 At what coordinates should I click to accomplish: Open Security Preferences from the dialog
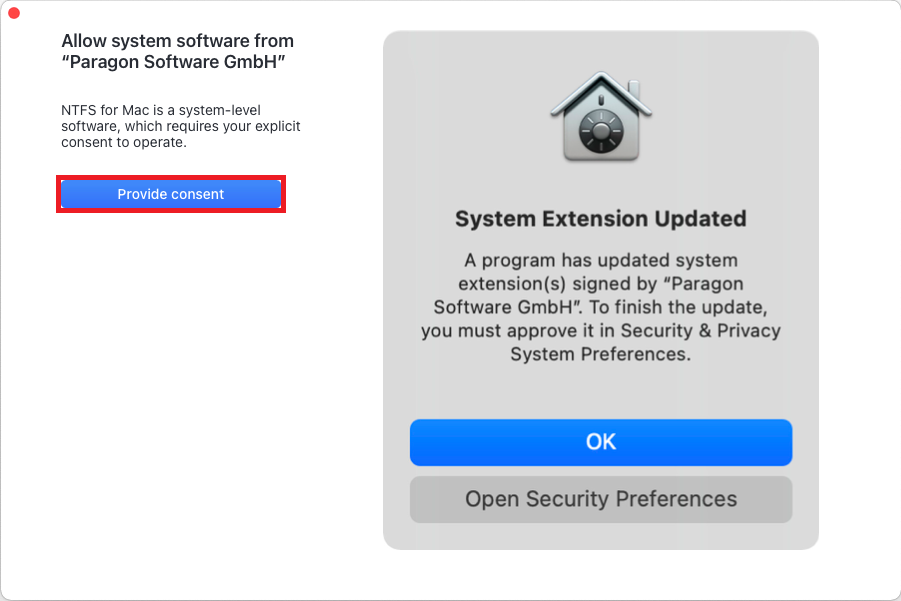click(x=600, y=499)
